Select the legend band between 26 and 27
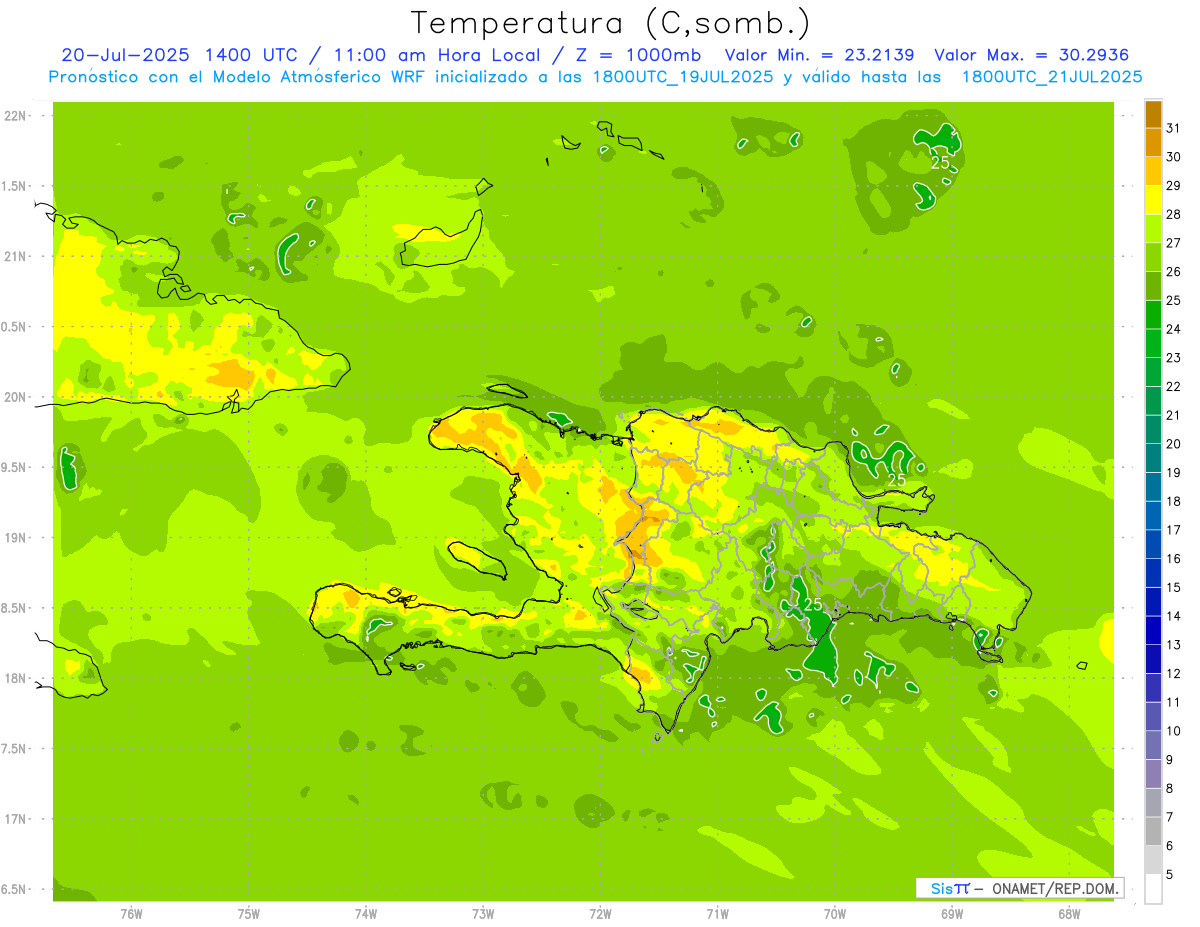Screen dimensions: 1200x927 tap(1153, 258)
